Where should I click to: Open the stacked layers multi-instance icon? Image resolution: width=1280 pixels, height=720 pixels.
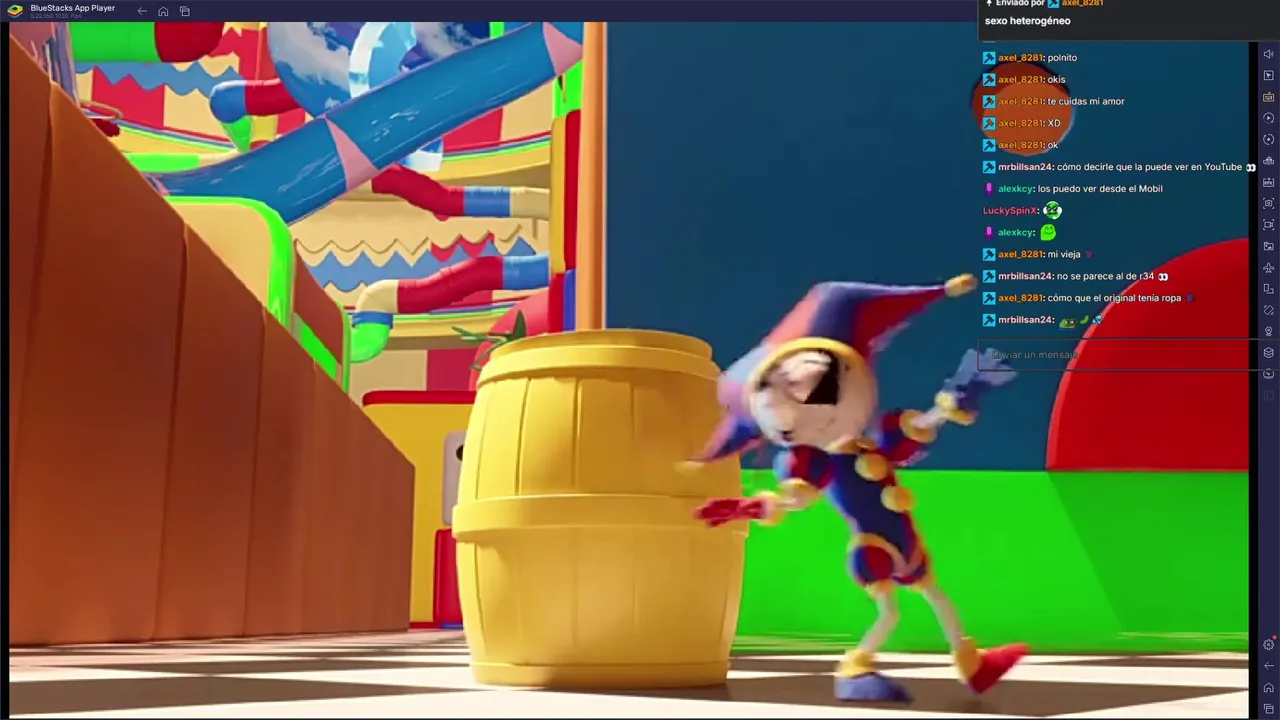1269,352
